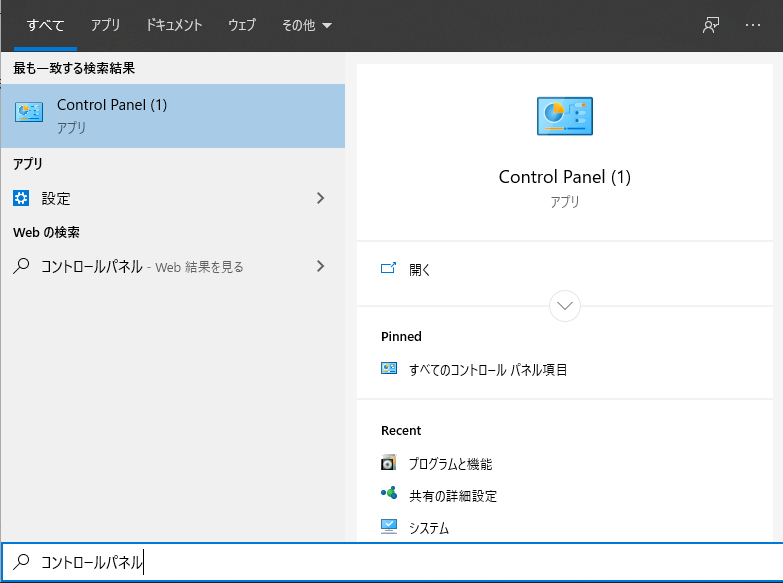
Task: Click the web search magnifier icon
Action: click(x=21, y=266)
